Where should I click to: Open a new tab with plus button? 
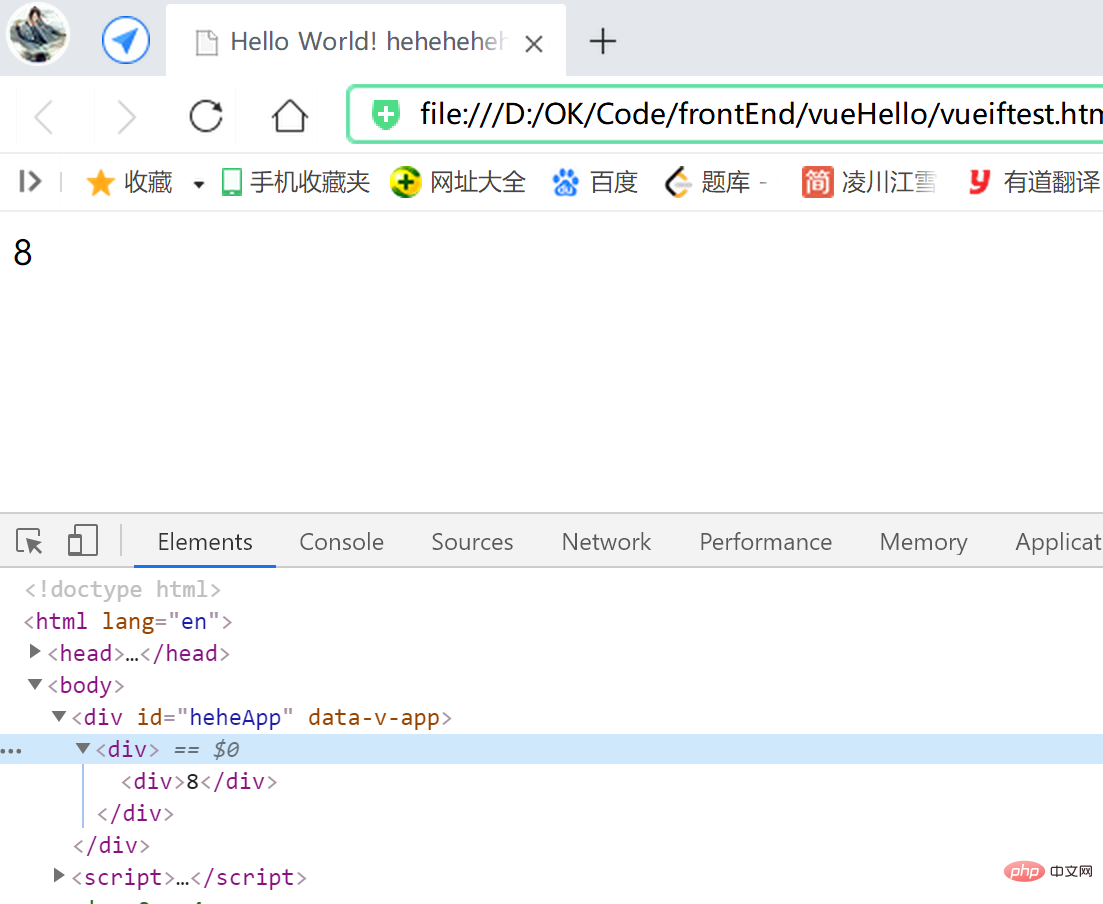602,41
